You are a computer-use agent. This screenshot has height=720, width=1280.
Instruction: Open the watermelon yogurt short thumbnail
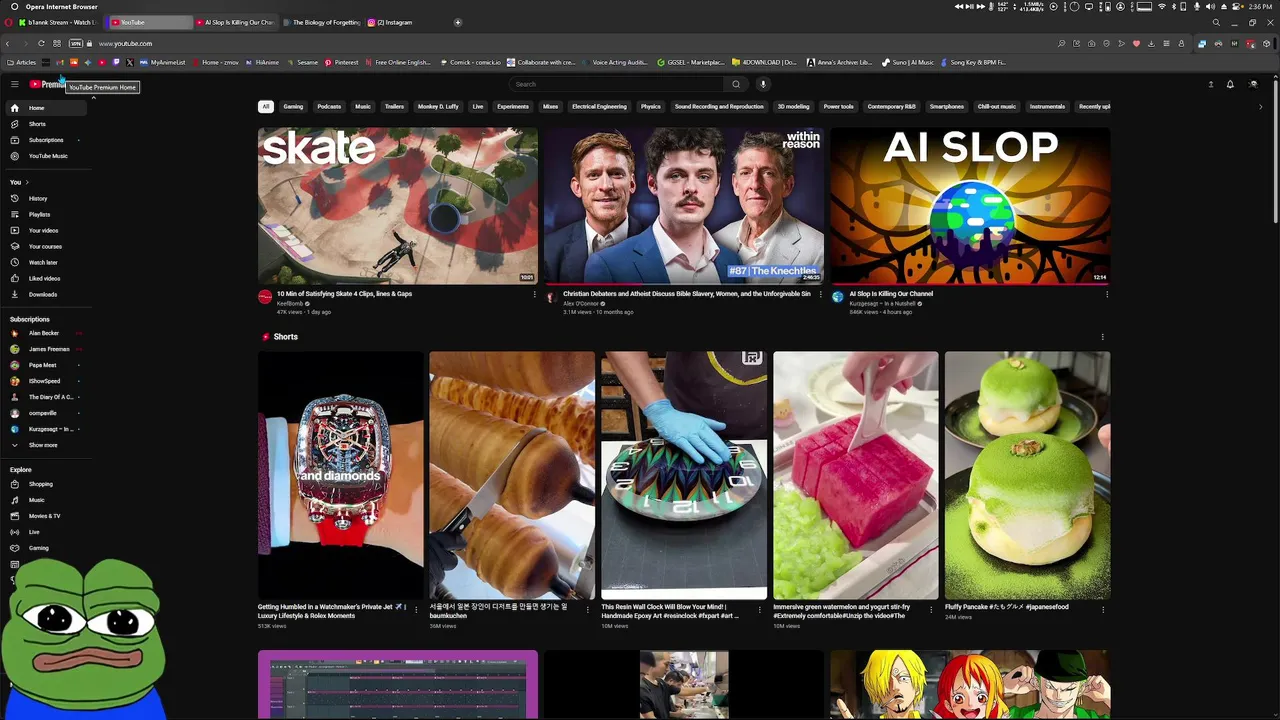(x=856, y=475)
